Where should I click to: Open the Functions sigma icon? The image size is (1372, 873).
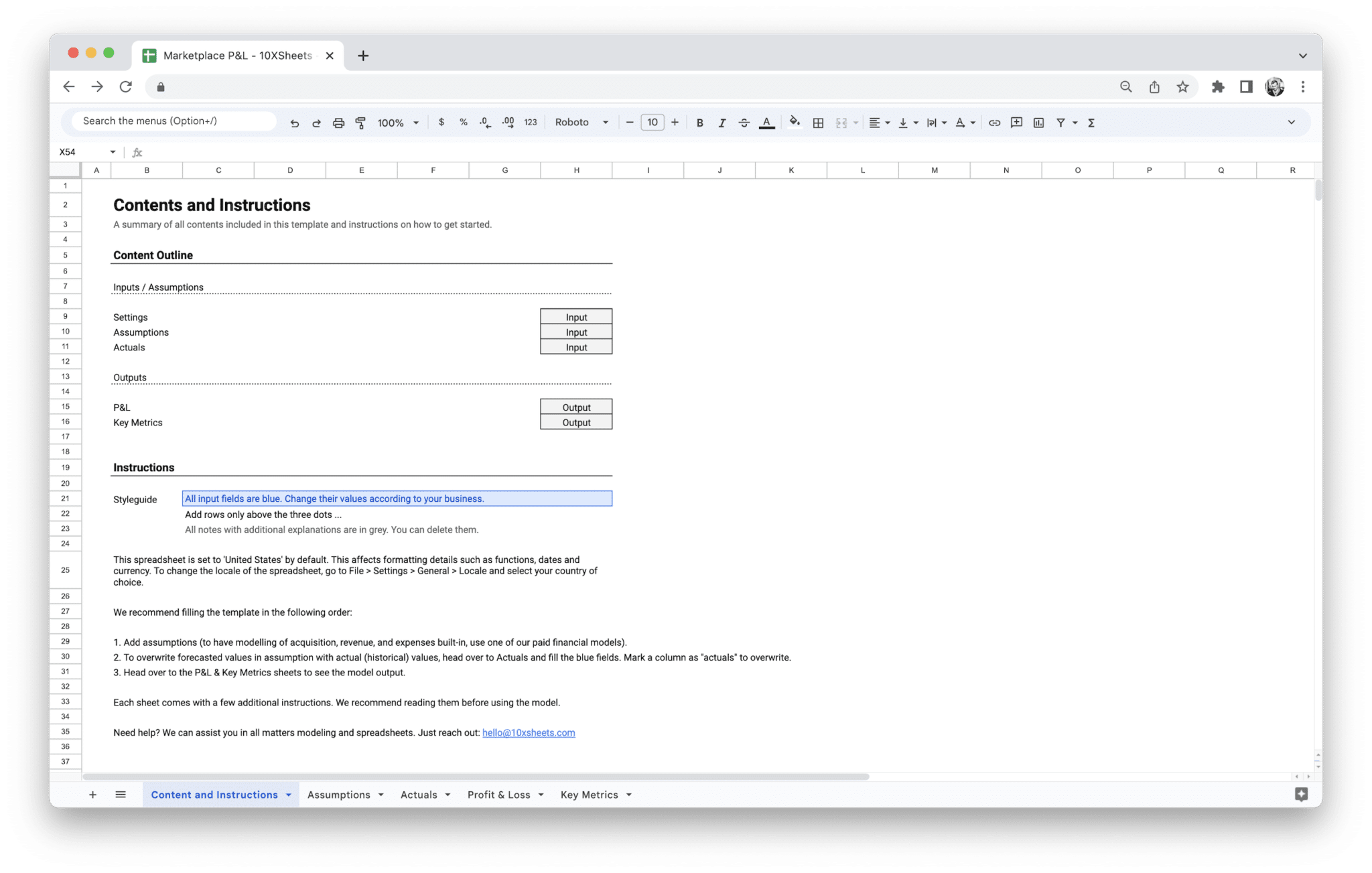click(1091, 122)
